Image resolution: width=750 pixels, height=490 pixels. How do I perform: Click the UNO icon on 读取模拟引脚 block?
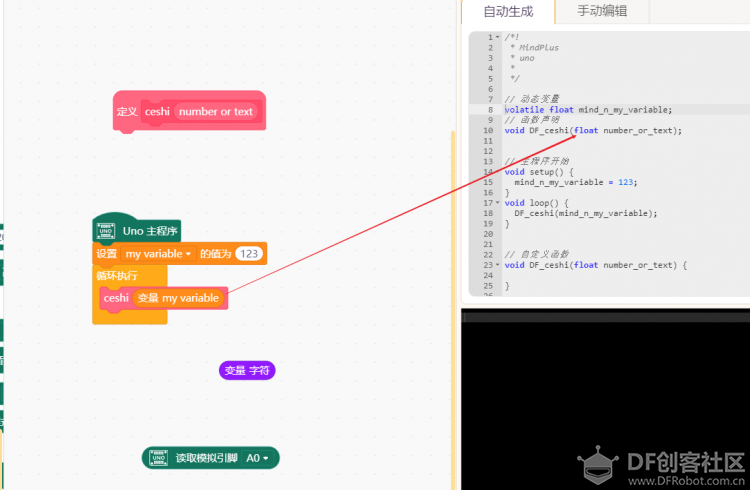[x=158, y=458]
